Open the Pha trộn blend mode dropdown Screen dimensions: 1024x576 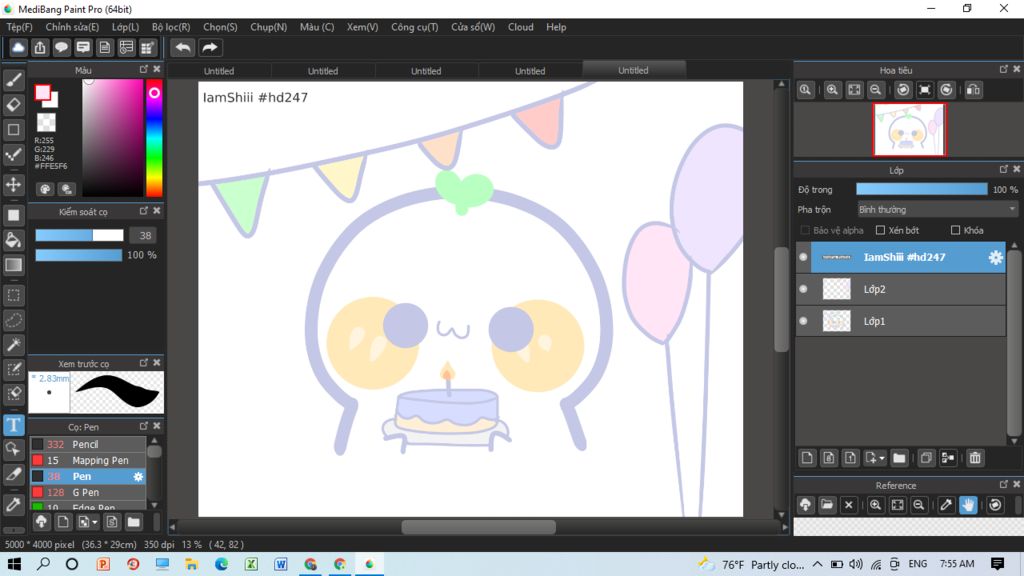[937, 210]
